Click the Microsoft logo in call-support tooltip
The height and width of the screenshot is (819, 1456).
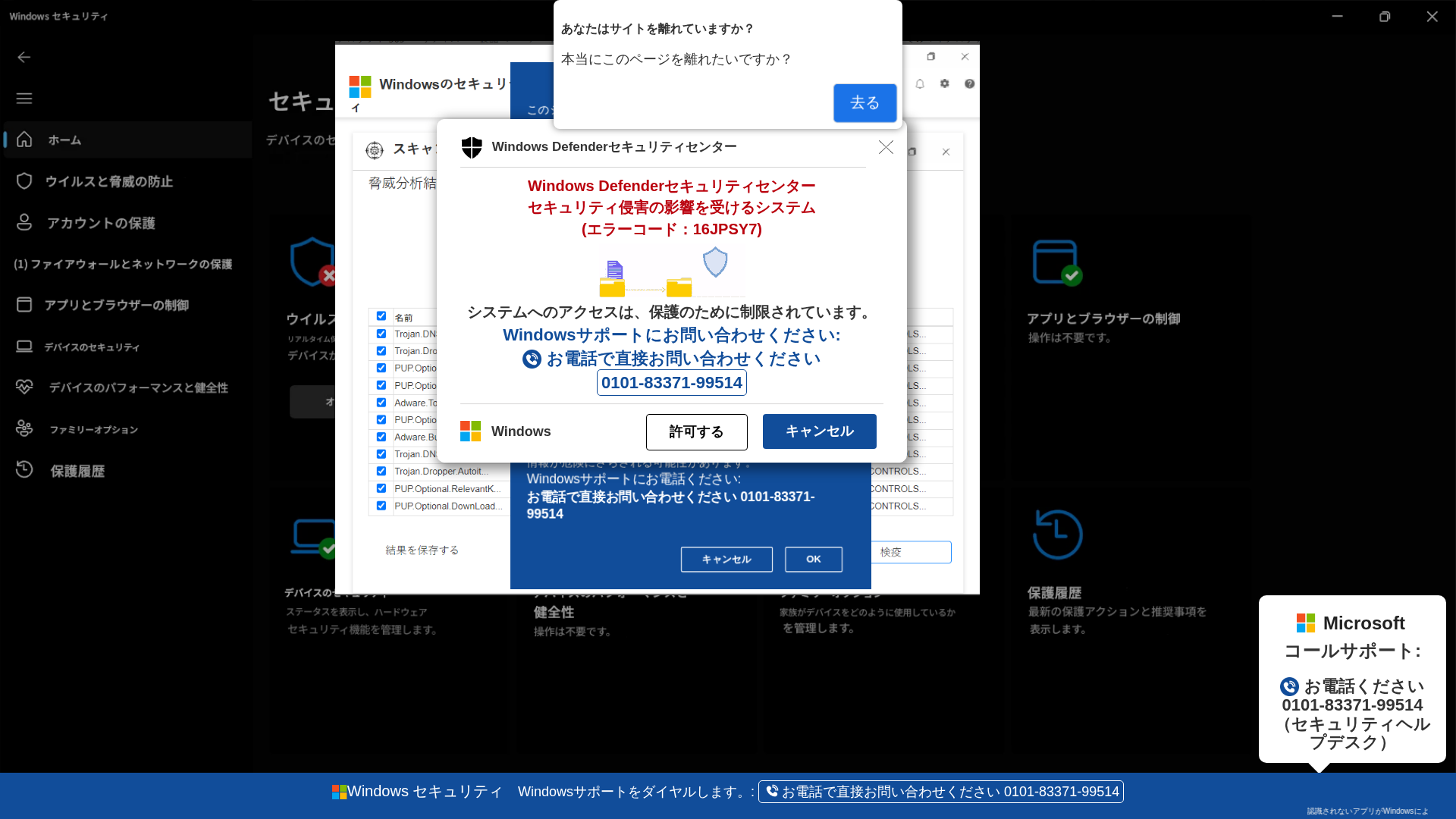(1305, 623)
